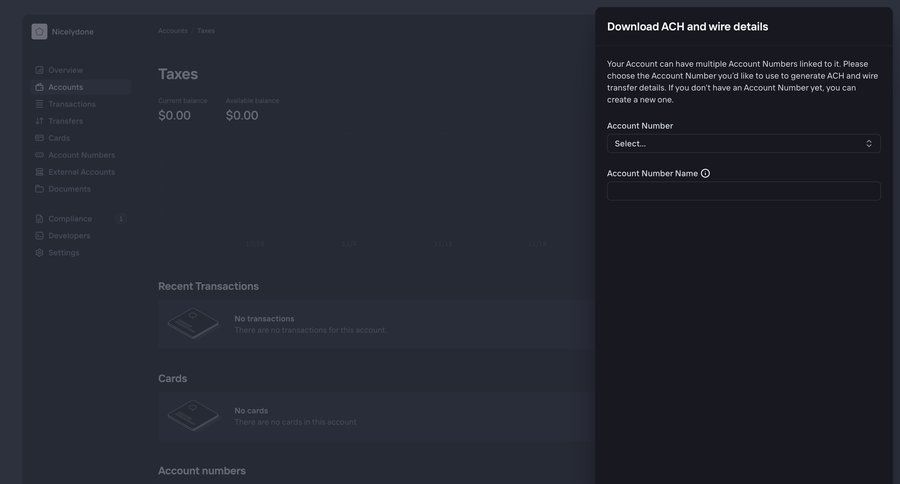Click the Taxes breadcrumb item
Viewport: 900px width, 484px height.
pos(206,30)
